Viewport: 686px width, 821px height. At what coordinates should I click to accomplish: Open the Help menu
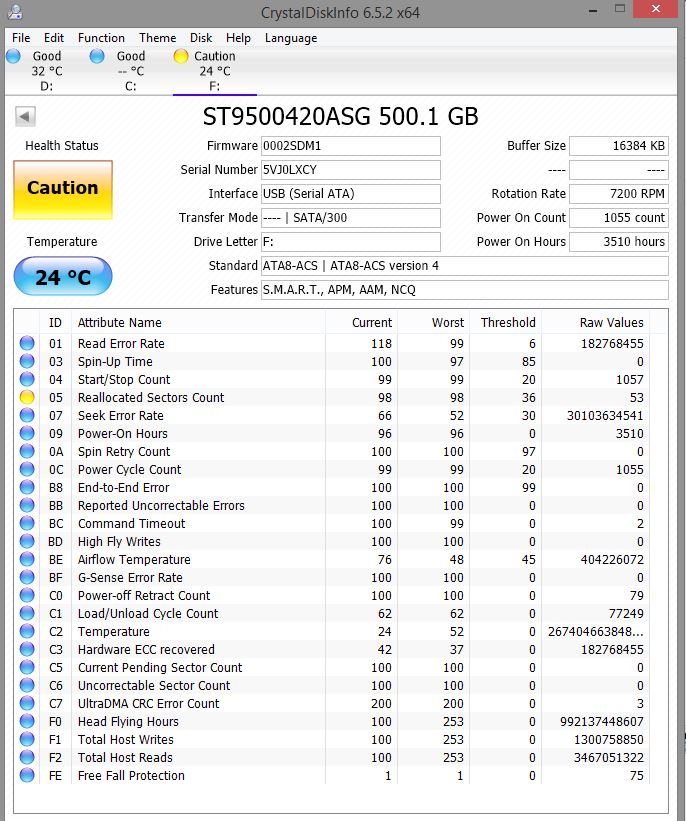click(x=238, y=38)
